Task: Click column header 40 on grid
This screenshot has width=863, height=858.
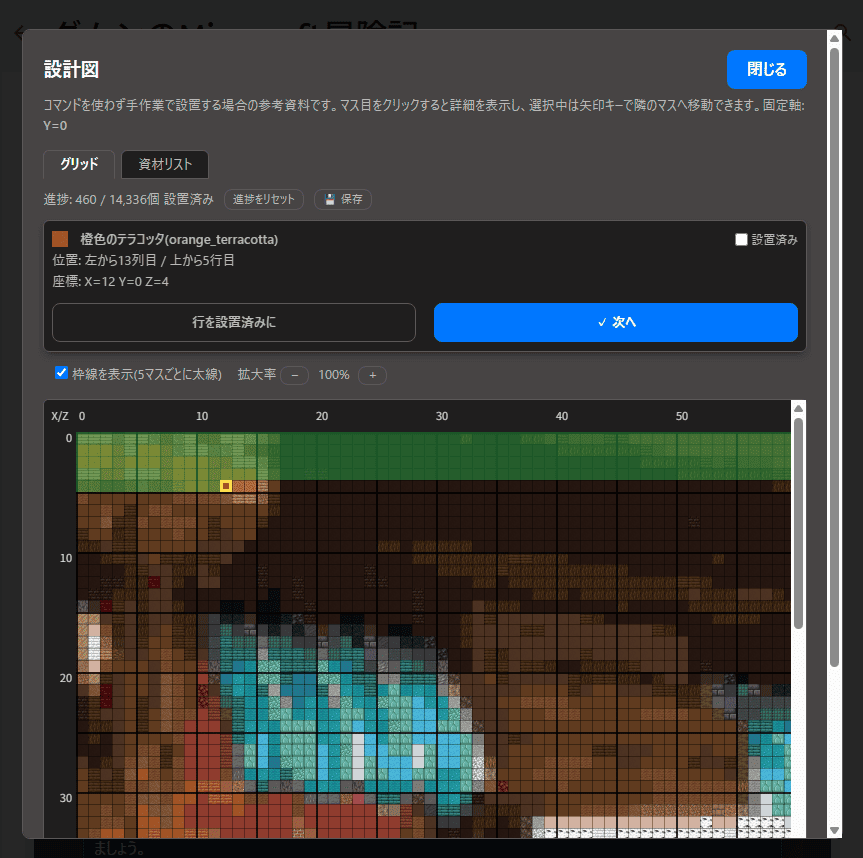Action: [x=562, y=416]
